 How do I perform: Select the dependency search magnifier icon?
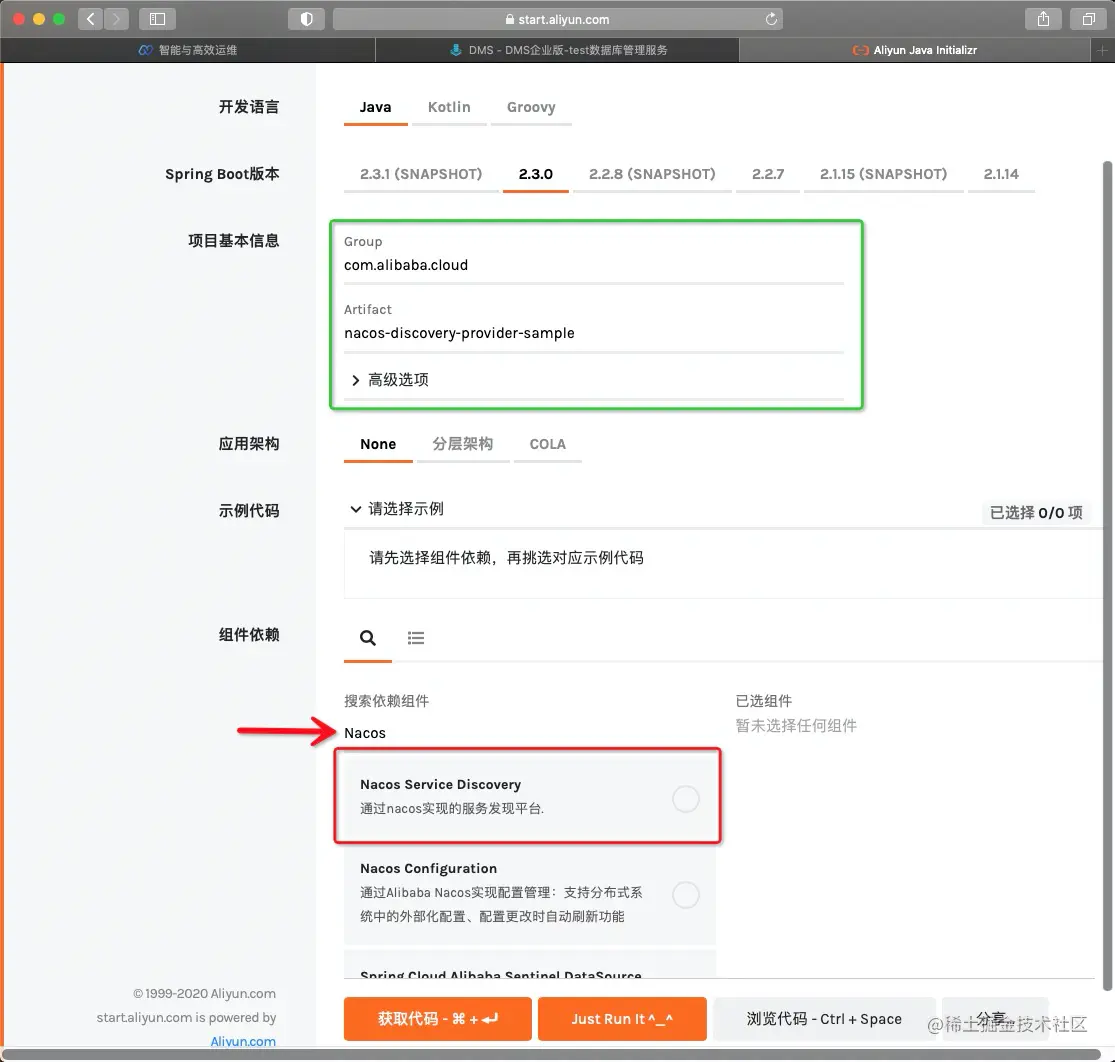(x=368, y=638)
